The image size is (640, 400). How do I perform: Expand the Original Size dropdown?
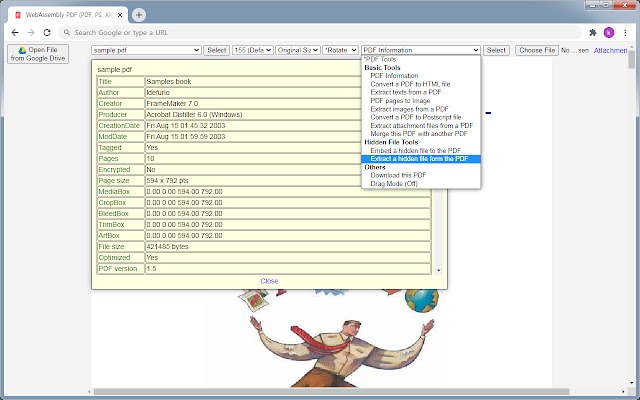(x=297, y=50)
